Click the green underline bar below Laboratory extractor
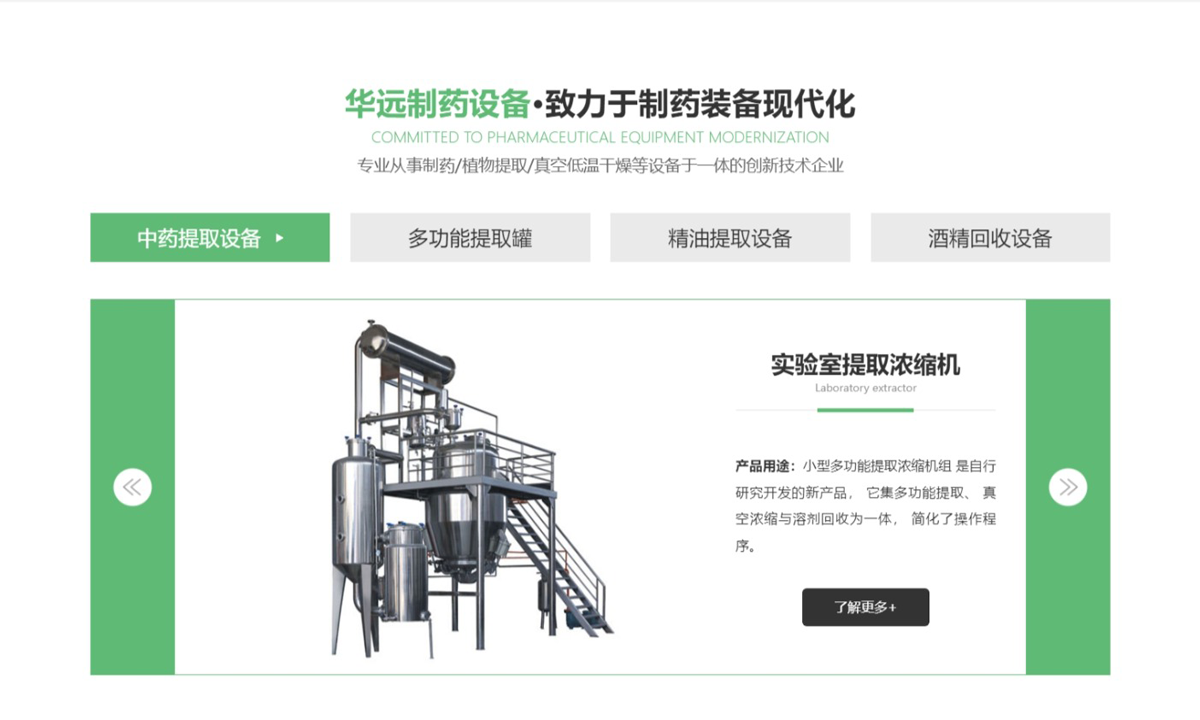1200x720 pixels. click(x=865, y=410)
